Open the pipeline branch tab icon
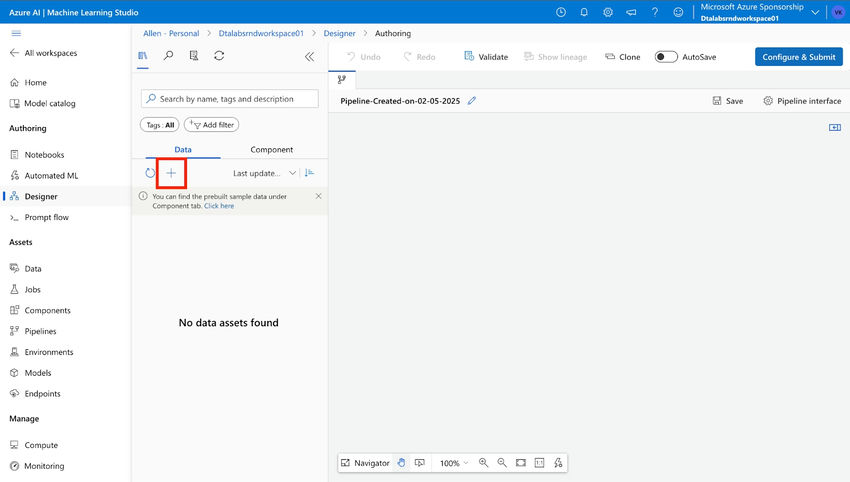 click(x=342, y=80)
